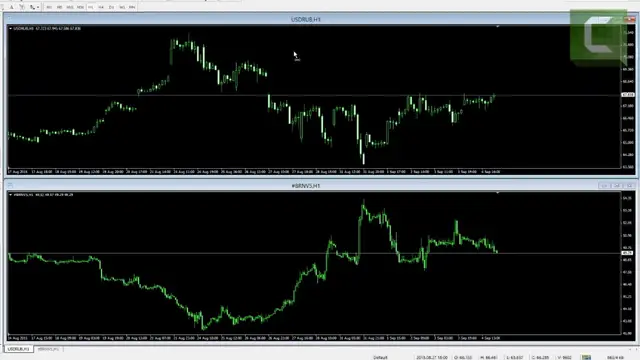Click the Open price value in the status bar
The width and height of the screenshot is (640, 360).
tap(463, 358)
